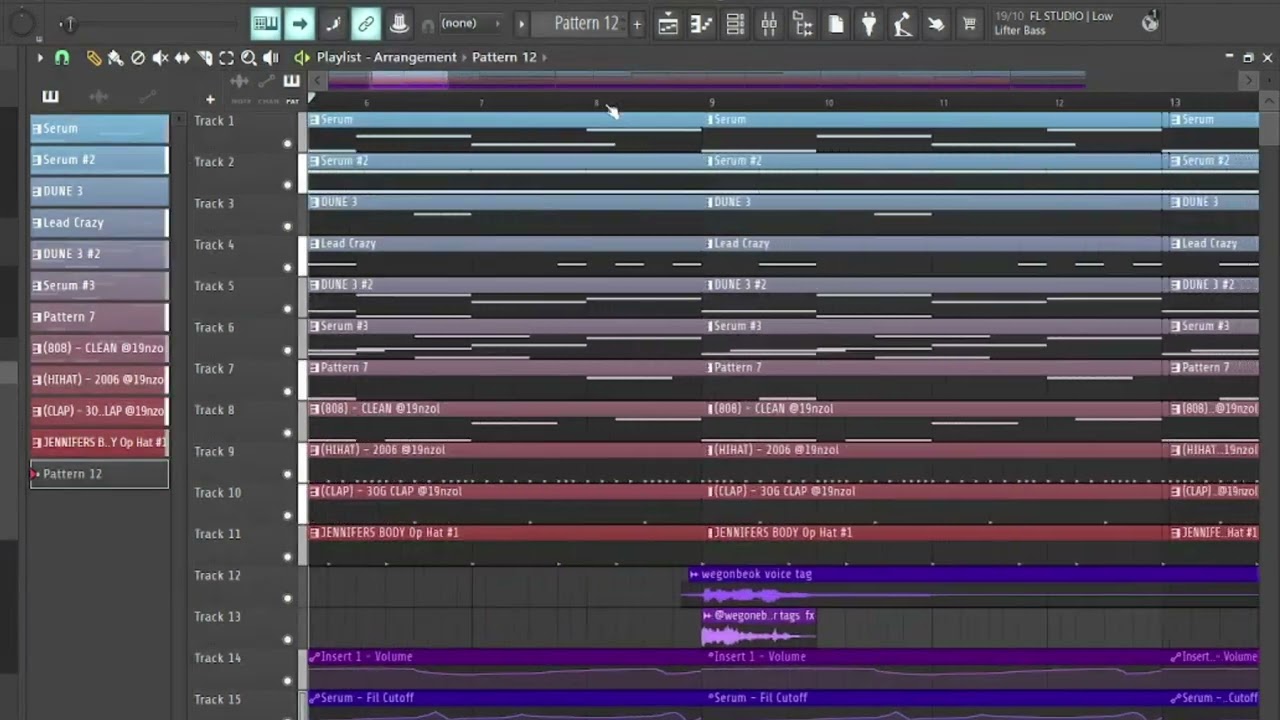This screenshot has height=720, width=1280.
Task: Click the playlist horizontal overview scrollbar
Action: point(784,80)
